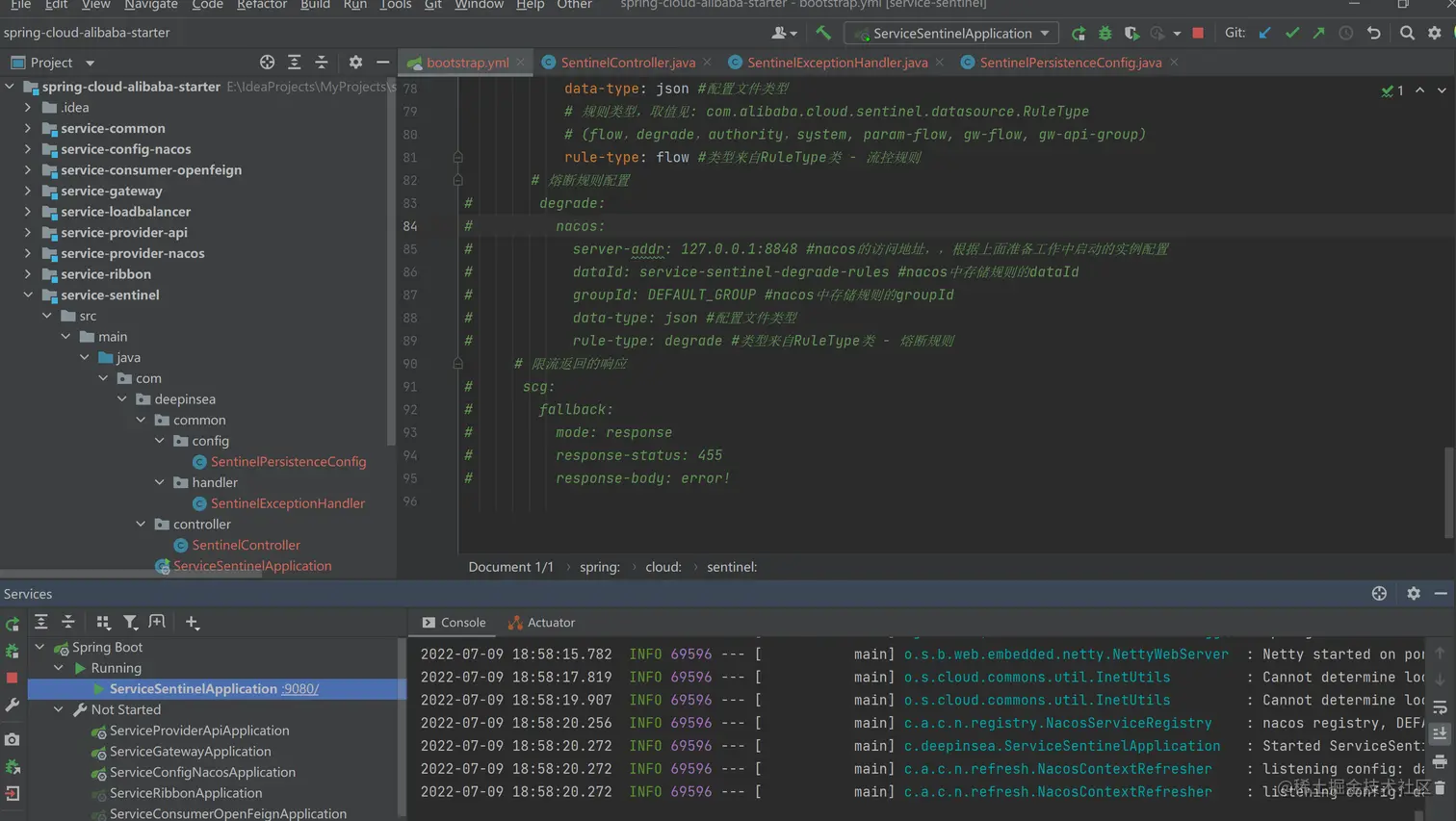Click the Run with Coverage icon
1456x821 pixels.
click(x=1131, y=33)
